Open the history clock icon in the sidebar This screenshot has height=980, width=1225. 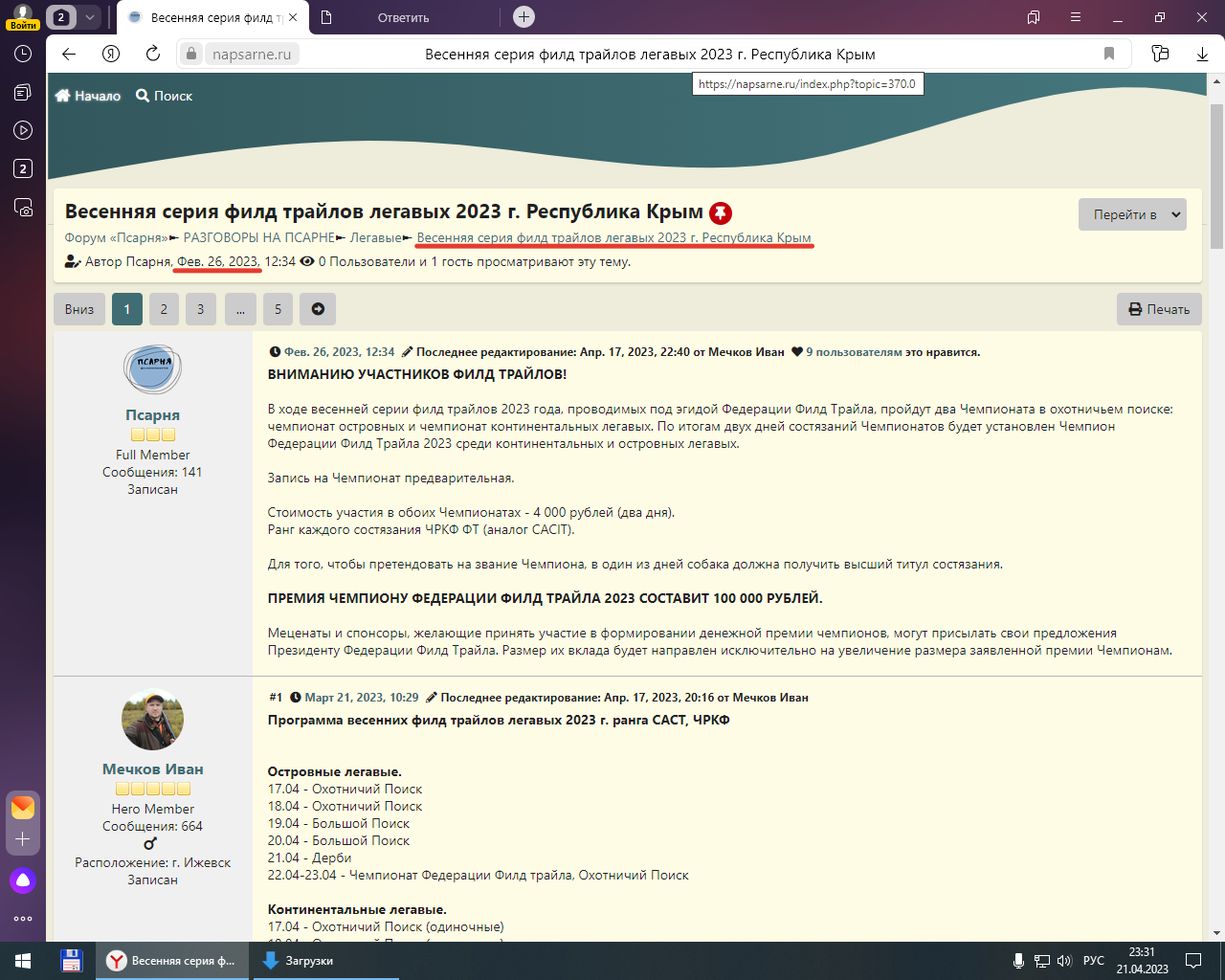tap(23, 54)
